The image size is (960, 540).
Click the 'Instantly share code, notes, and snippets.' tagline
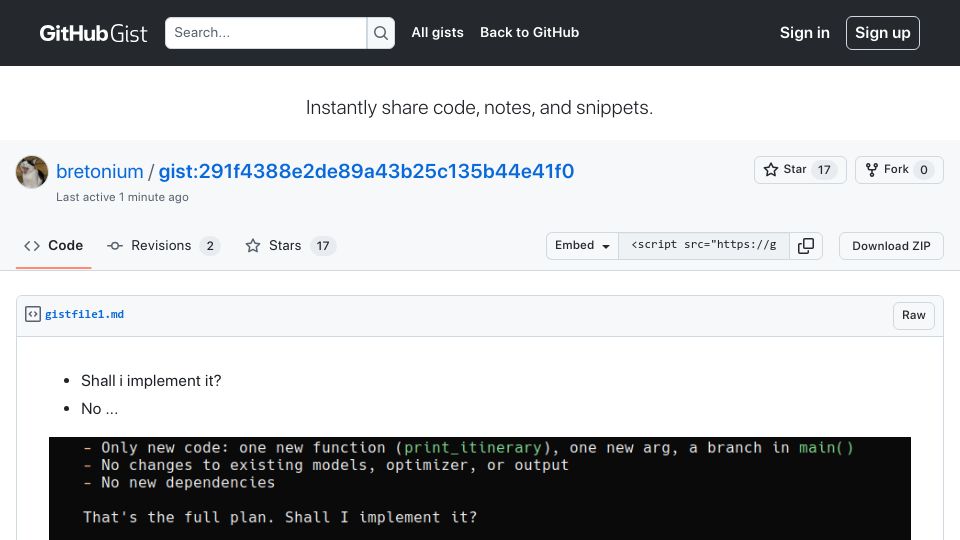479,108
